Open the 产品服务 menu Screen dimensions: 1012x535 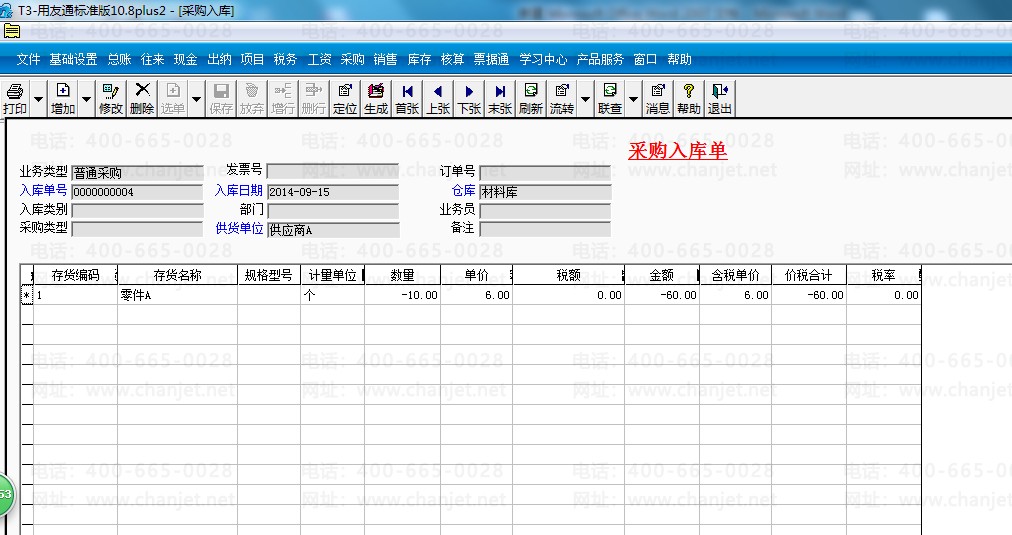click(x=600, y=59)
